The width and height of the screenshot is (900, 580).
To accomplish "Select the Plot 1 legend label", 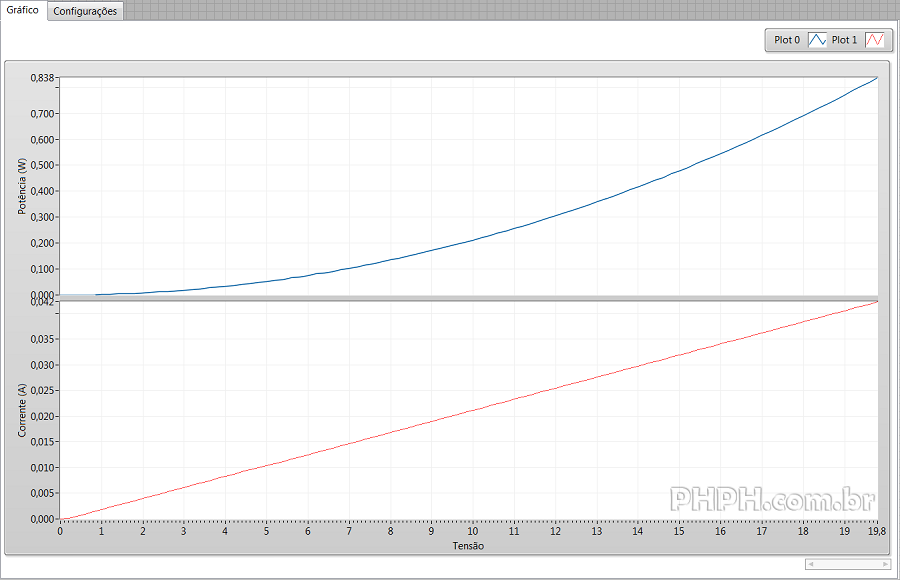I will (x=844, y=40).
